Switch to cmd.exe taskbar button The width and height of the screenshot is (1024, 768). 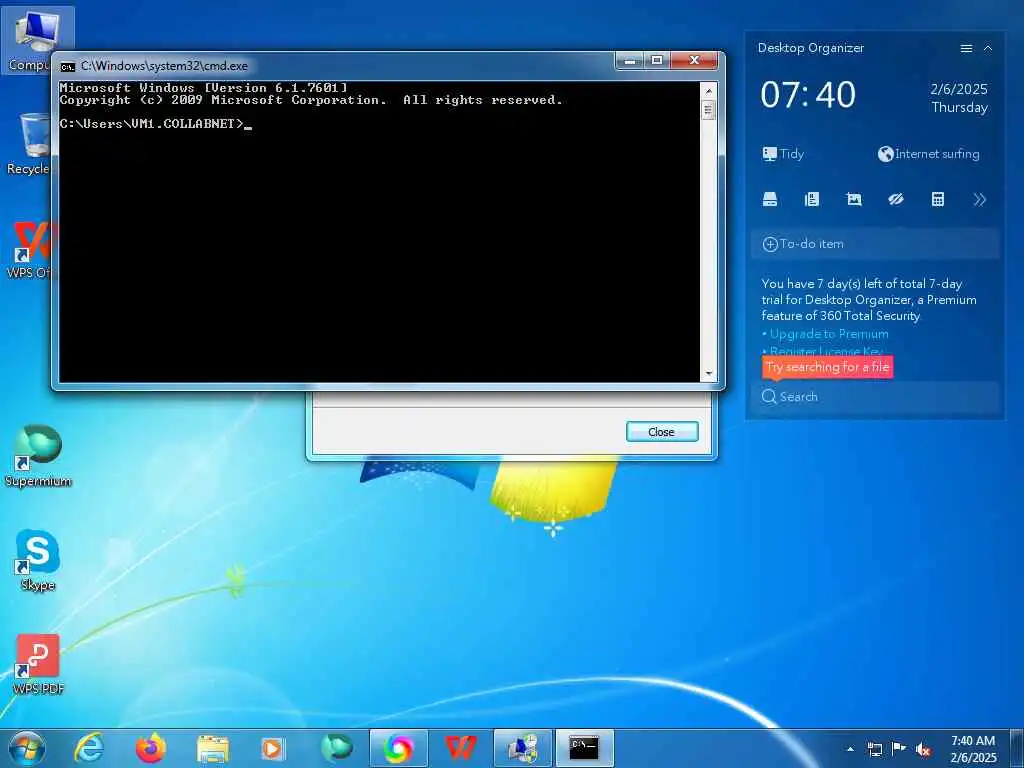click(x=584, y=748)
